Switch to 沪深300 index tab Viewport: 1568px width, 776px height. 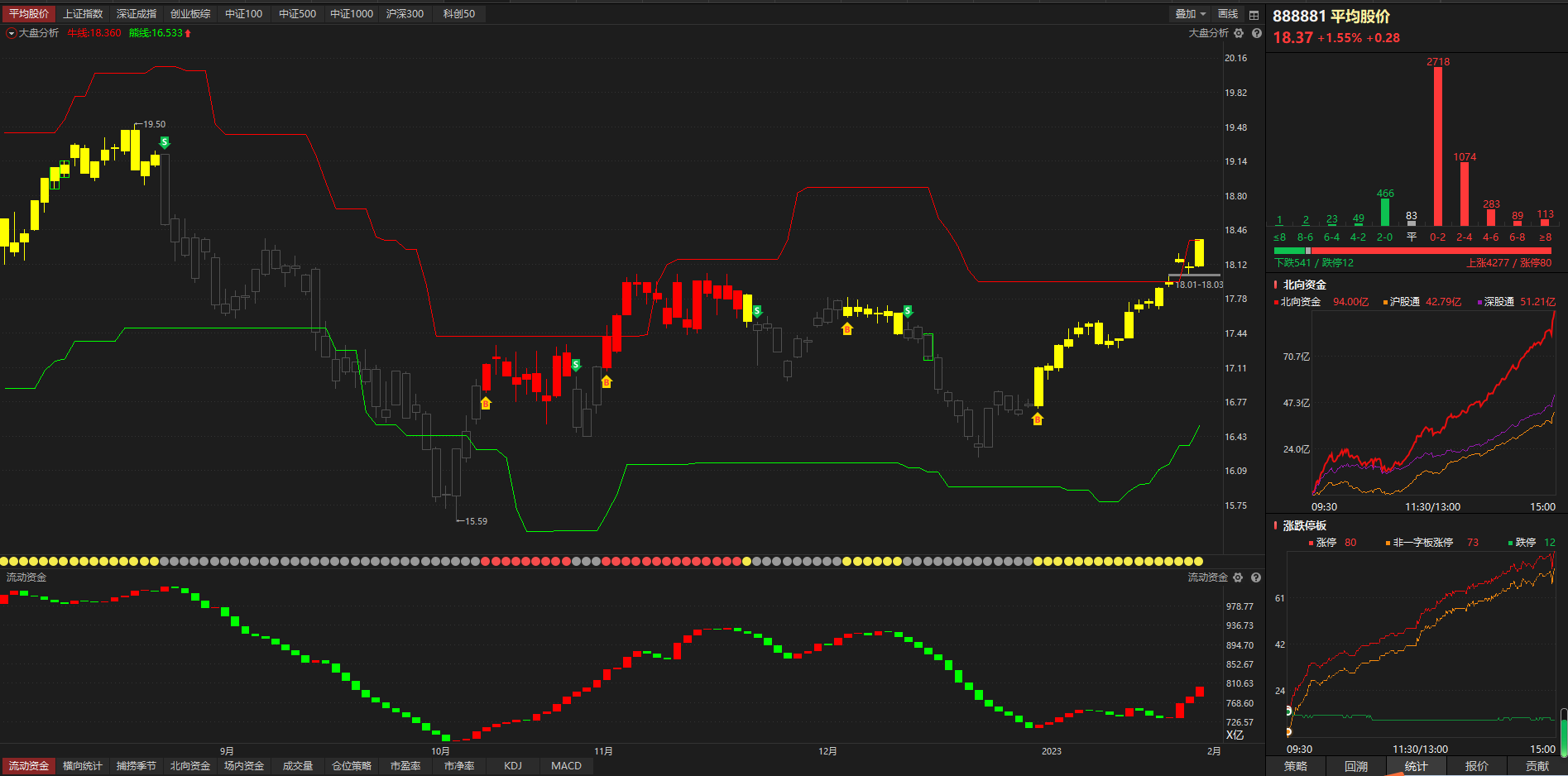tap(405, 14)
